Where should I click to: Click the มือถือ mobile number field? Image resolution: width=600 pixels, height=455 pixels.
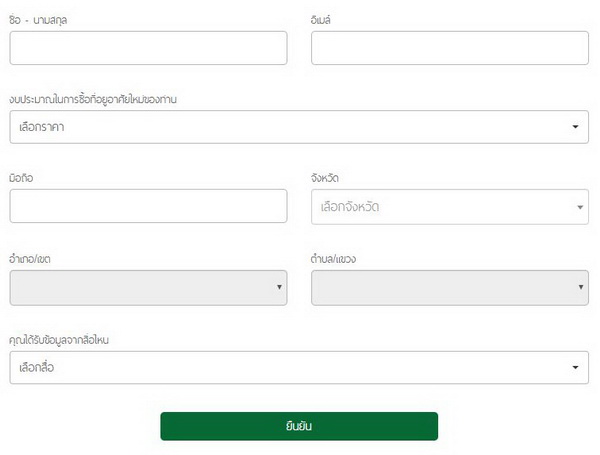tap(148, 206)
